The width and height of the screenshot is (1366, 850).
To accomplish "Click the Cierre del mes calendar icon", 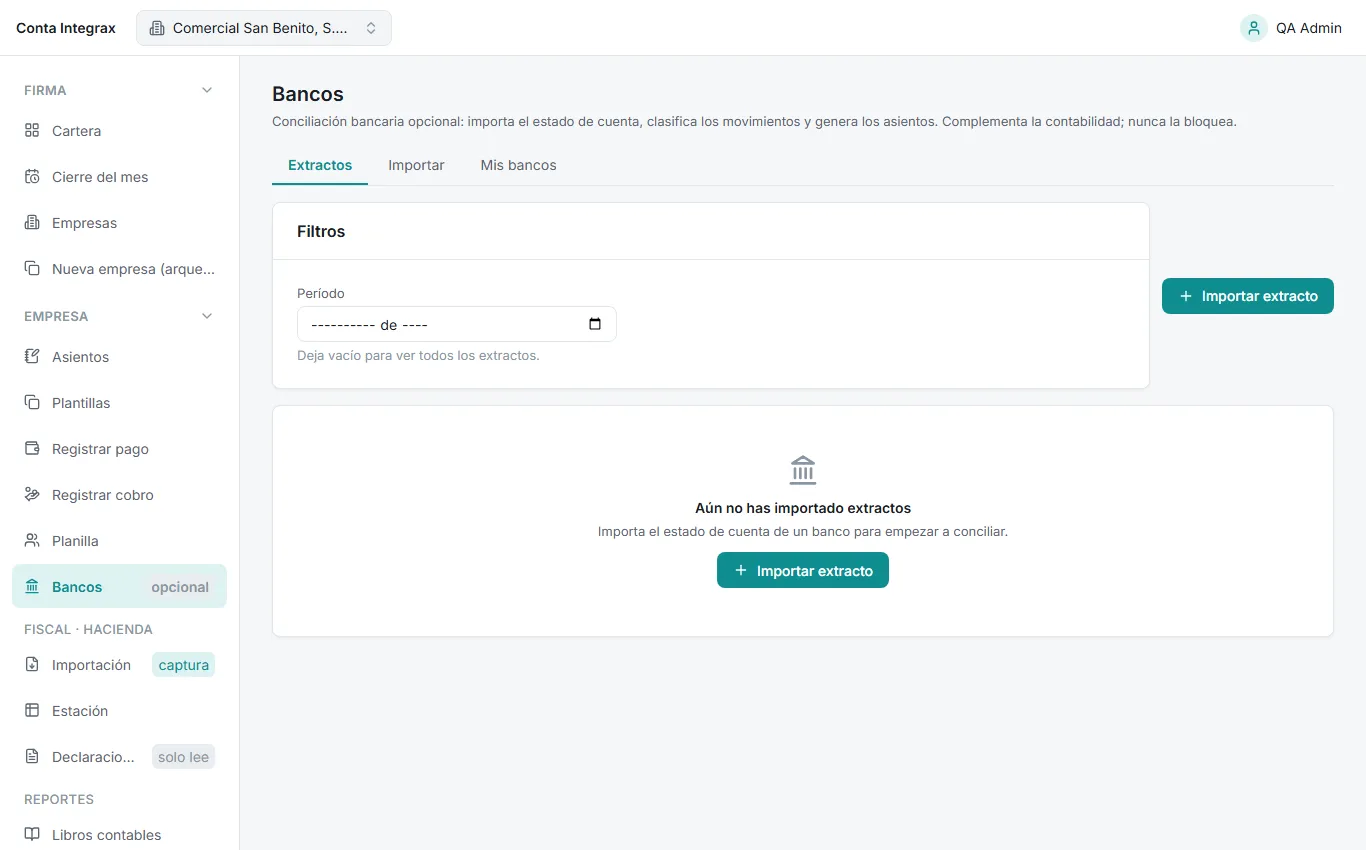I will coord(32,177).
